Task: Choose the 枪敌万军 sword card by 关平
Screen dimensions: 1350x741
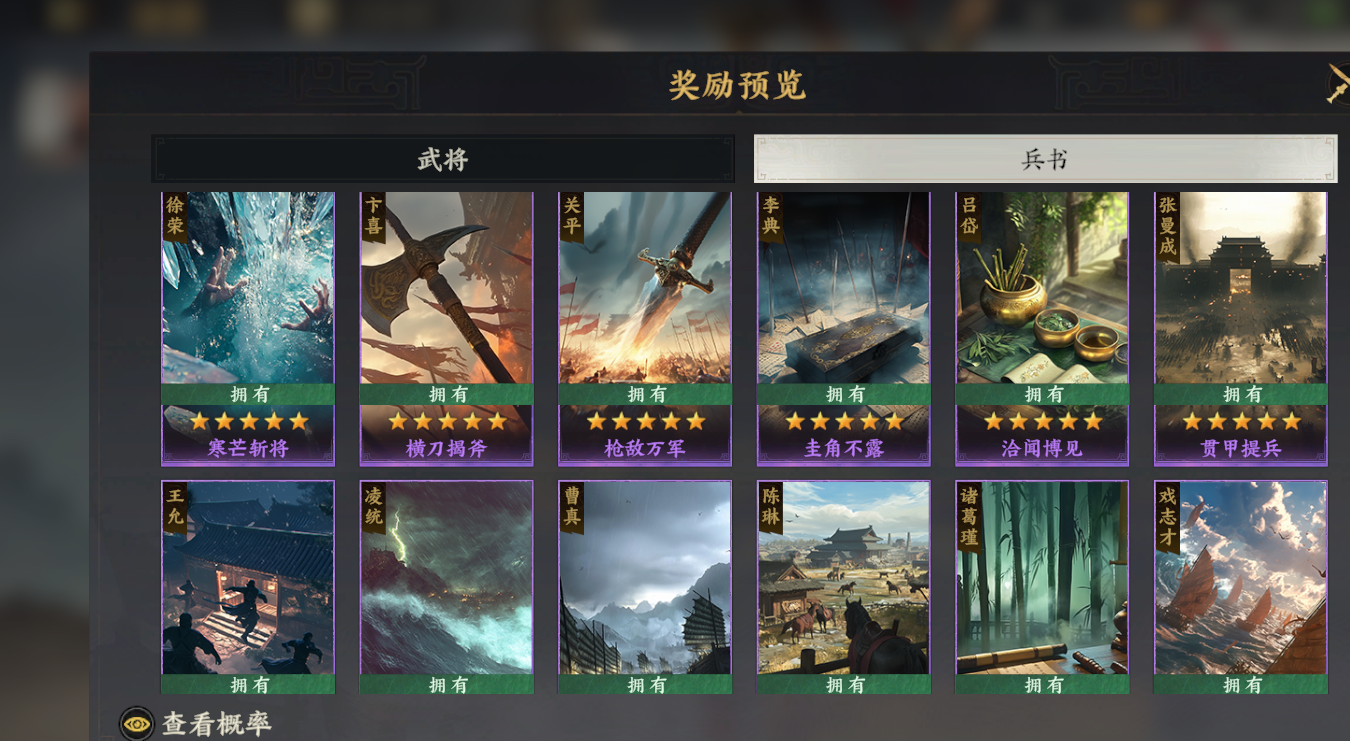Action: click(x=645, y=329)
